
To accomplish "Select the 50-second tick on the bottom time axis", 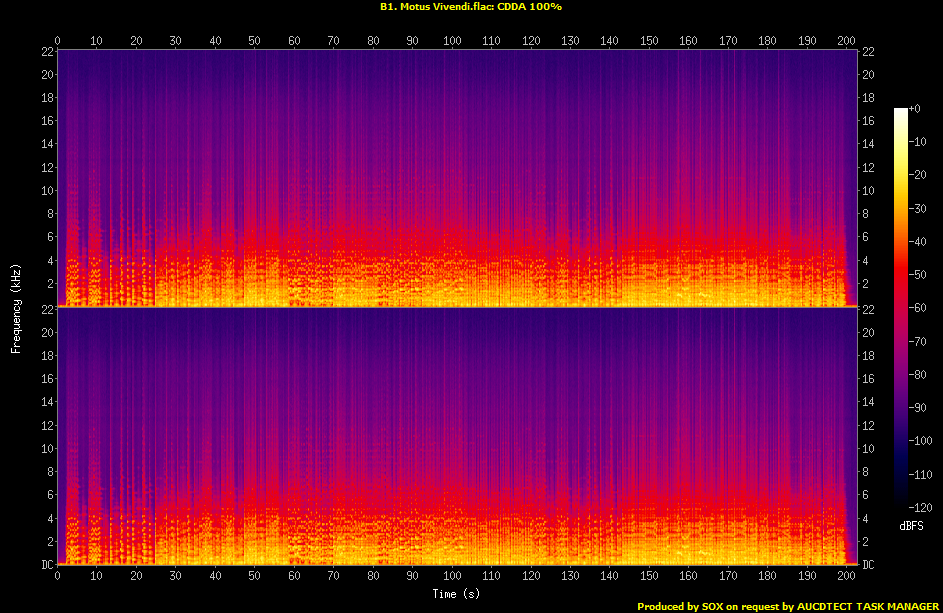I will click(x=254, y=577).
